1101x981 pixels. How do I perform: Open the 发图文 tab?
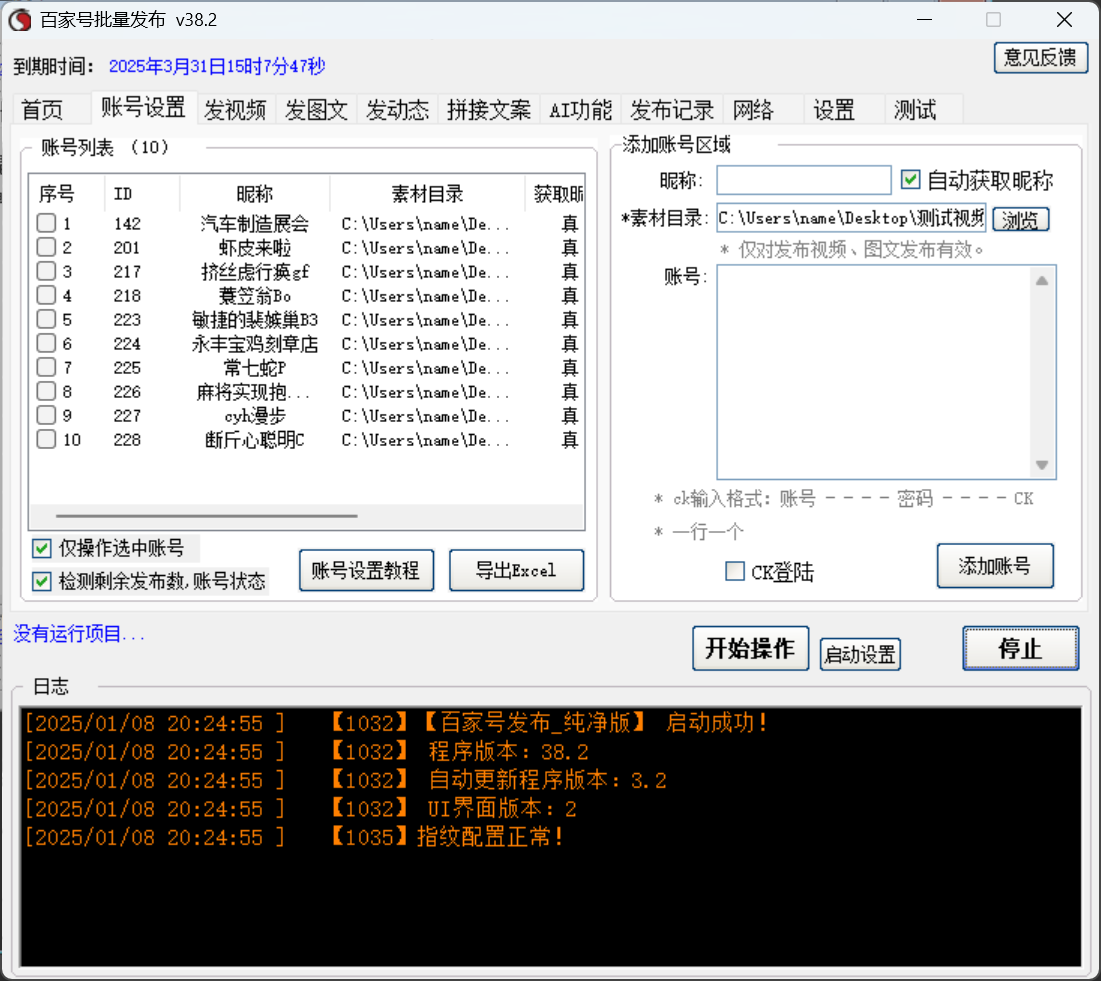[316, 110]
